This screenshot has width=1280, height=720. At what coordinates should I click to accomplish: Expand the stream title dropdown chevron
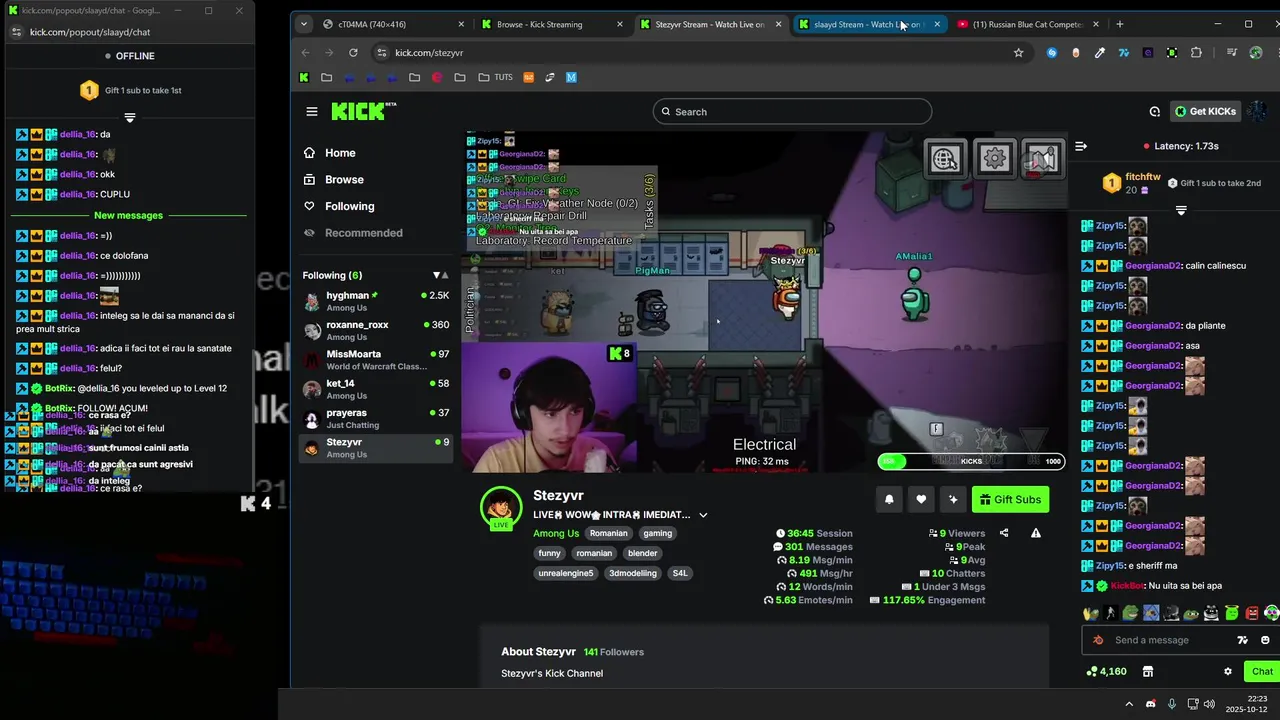pyautogui.click(x=703, y=515)
